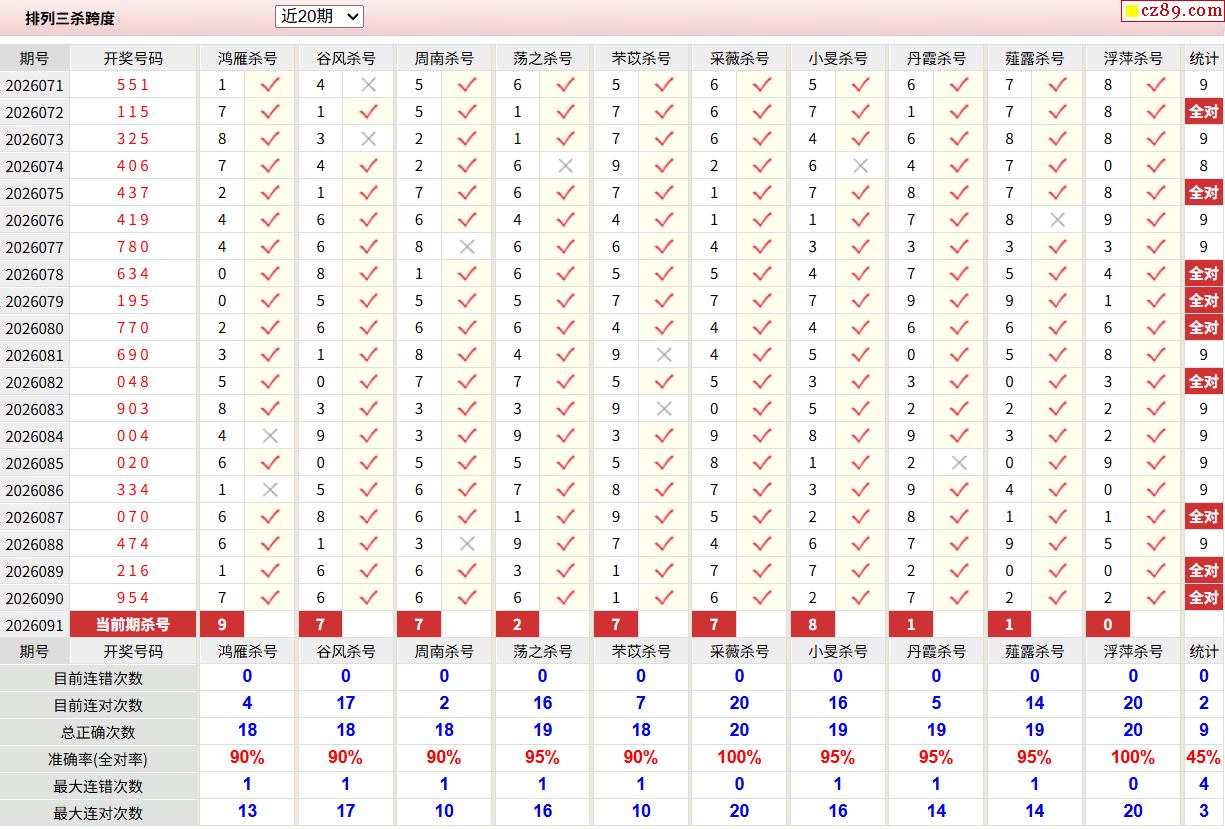Select the 期号 column header at top

pyautogui.click(x=34, y=58)
